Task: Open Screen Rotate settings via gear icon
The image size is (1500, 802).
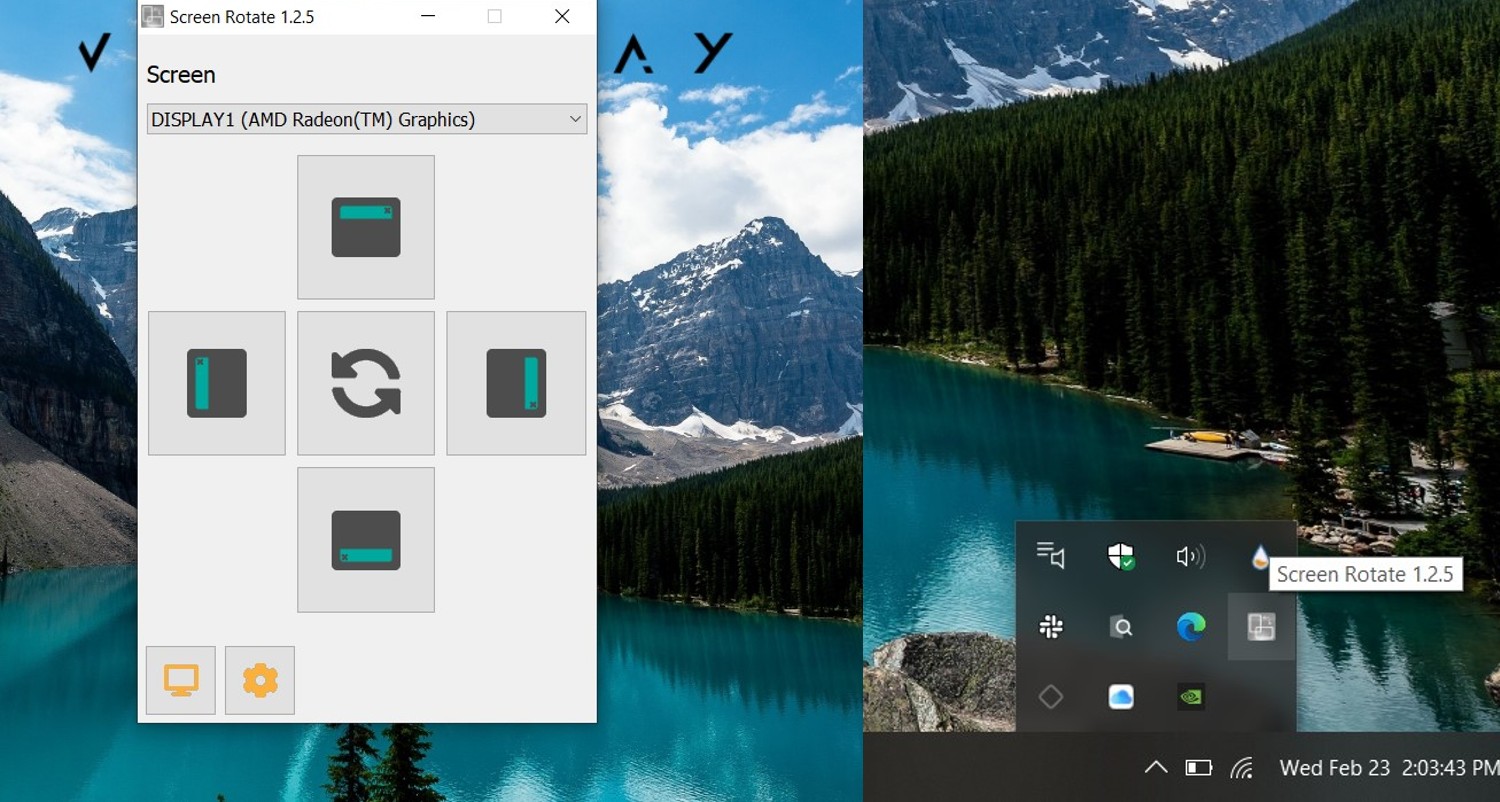Action: point(259,679)
